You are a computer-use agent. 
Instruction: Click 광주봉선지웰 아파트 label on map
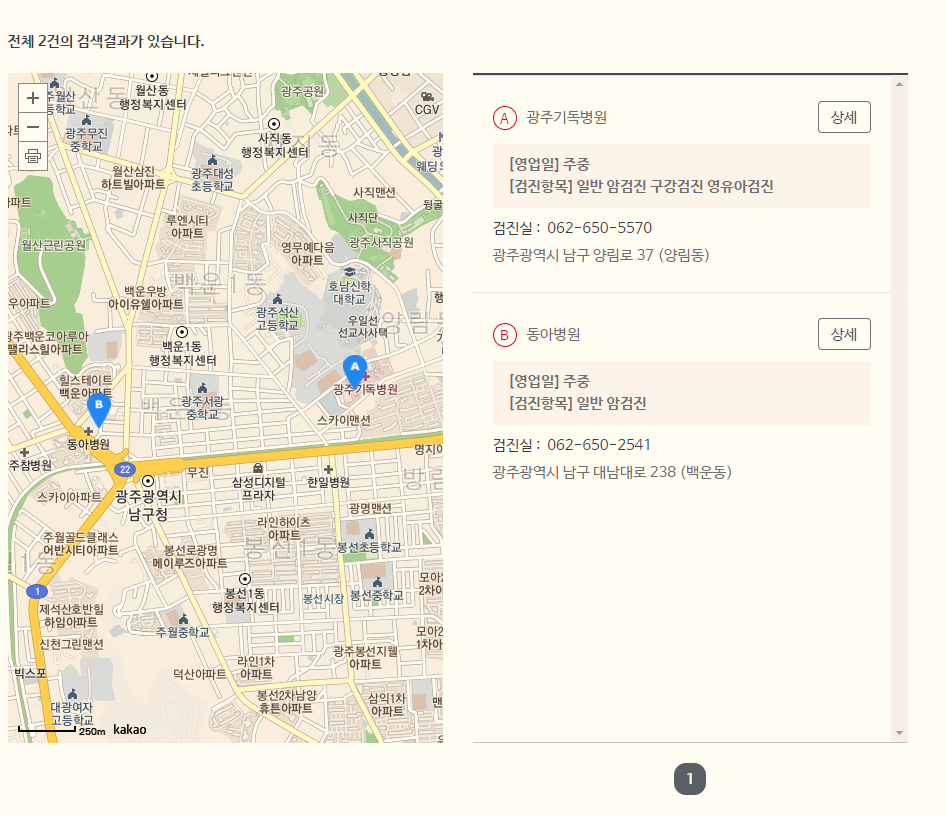coord(365,657)
